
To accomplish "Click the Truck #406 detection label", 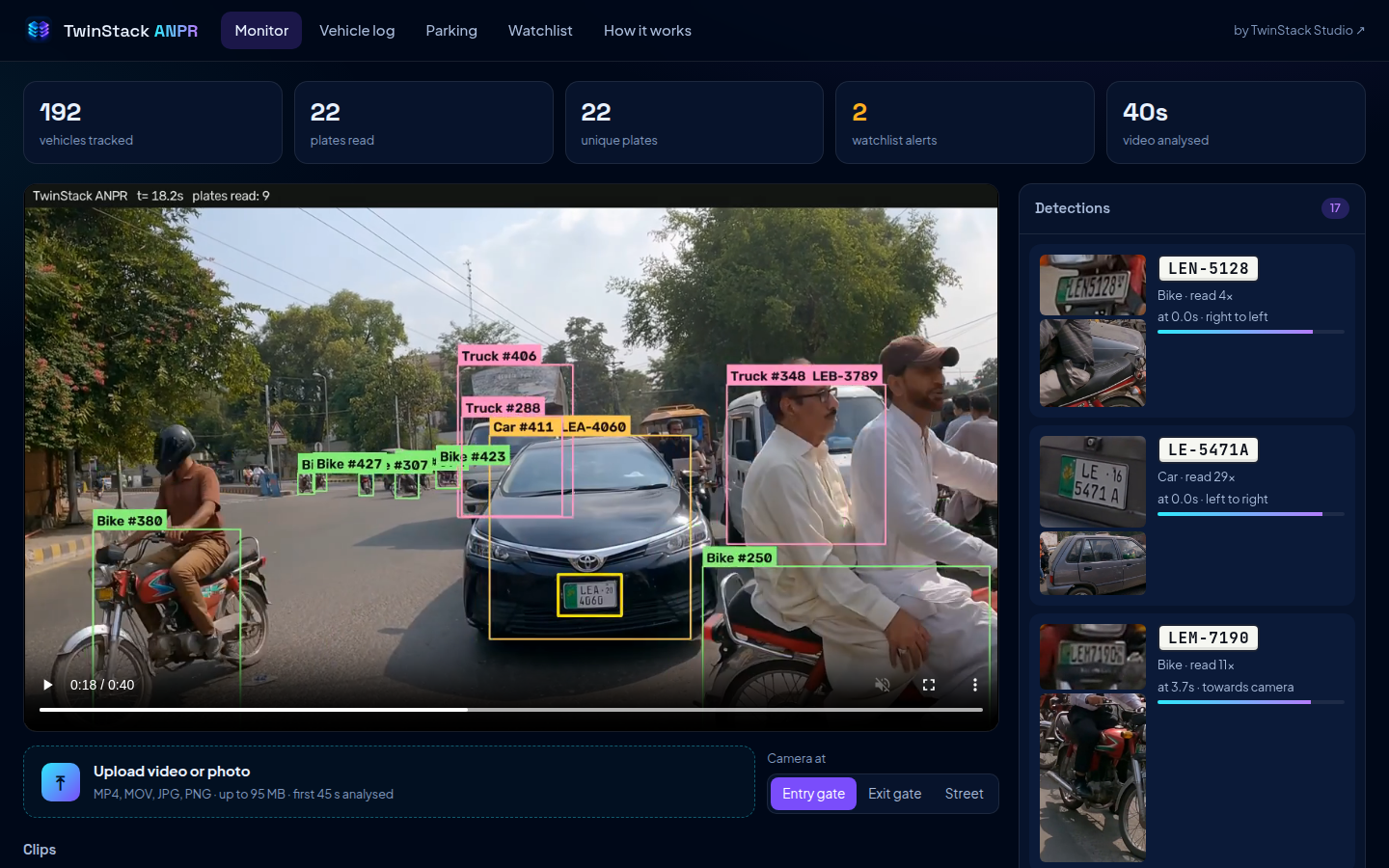I will coord(499,356).
